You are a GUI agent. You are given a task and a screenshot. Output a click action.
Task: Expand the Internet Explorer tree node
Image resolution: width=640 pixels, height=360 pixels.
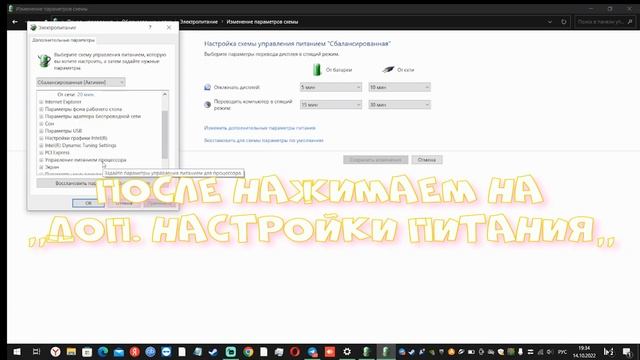tap(41, 102)
